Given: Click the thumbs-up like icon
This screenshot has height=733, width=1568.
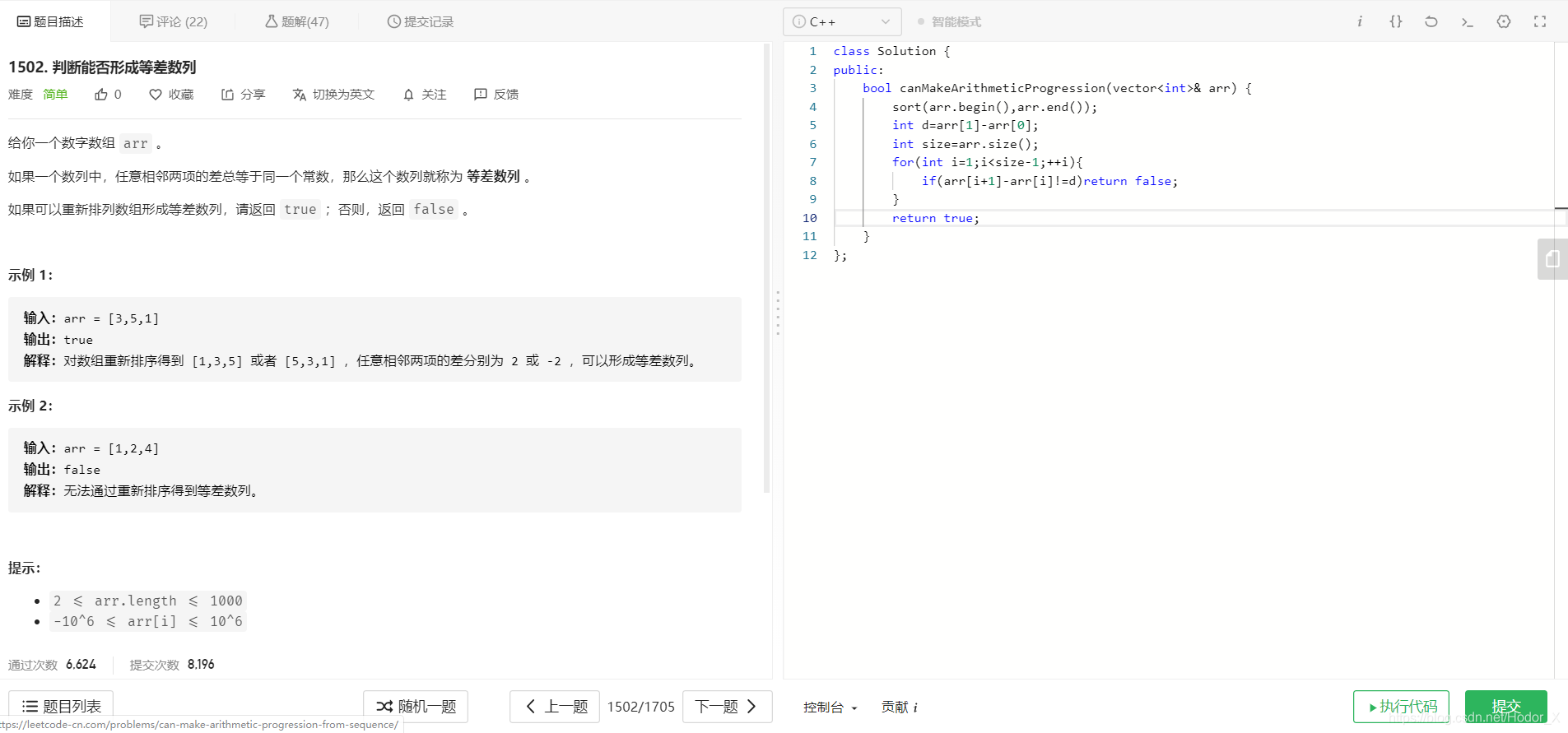Looking at the screenshot, I should click(x=101, y=95).
